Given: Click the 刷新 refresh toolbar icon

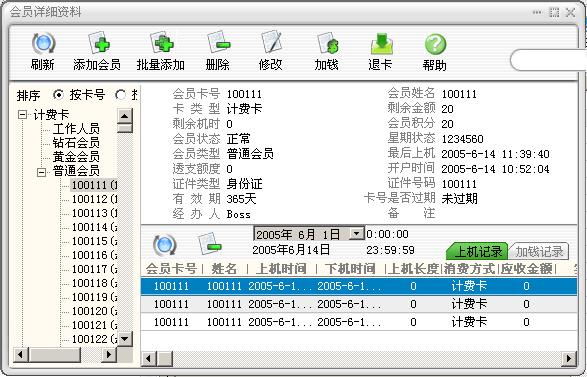Looking at the screenshot, I should (43, 44).
